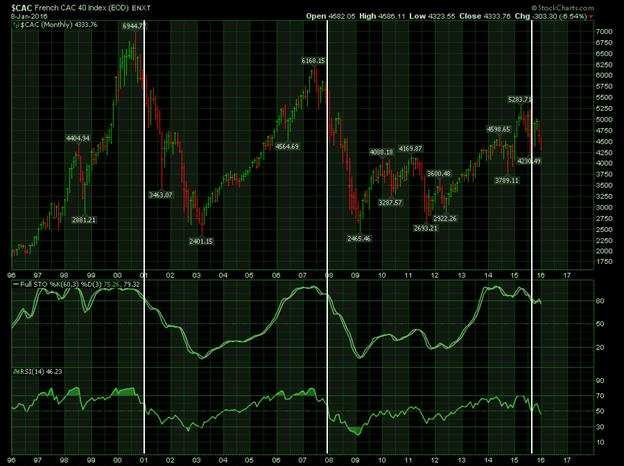The height and width of the screenshot is (466, 624).
Task: Select the white vertical line at 2008
Action: point(329,250)
